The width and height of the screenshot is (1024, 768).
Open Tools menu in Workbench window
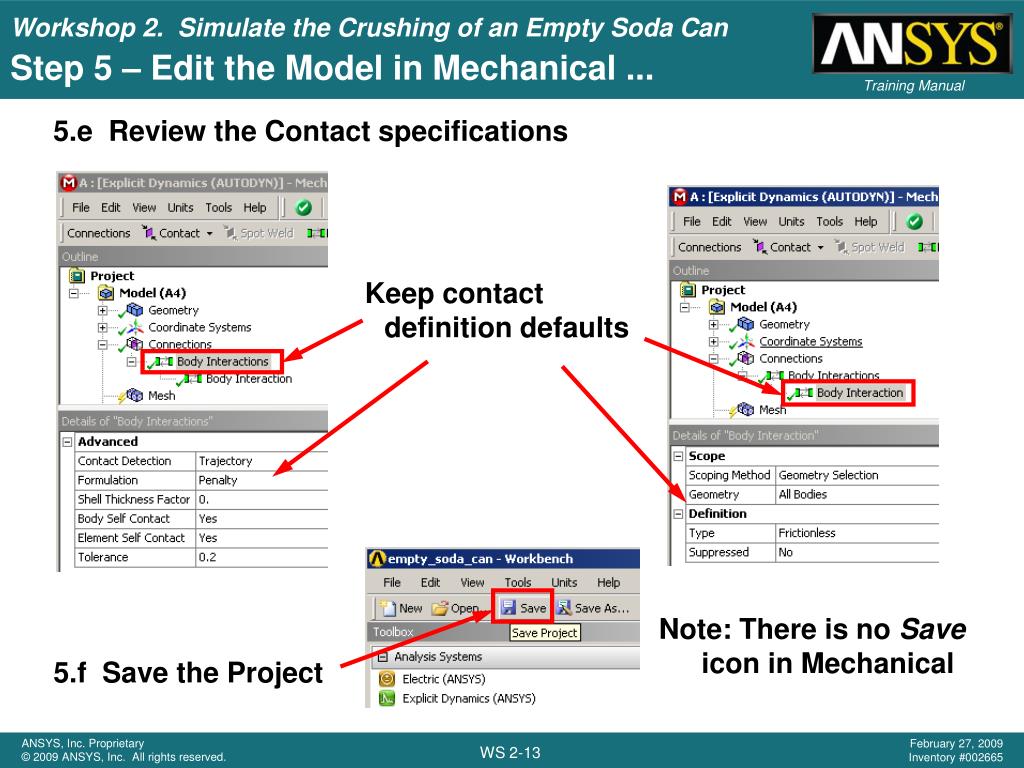[x=517, y=583]
